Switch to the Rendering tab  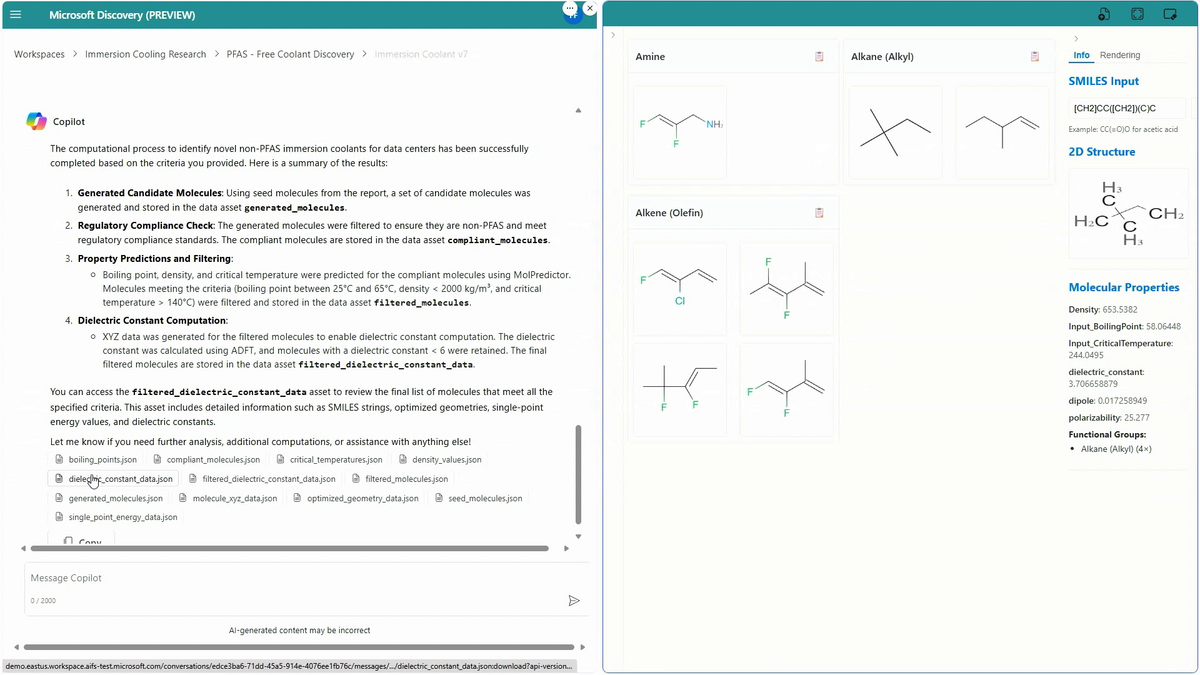[1120, 55]
